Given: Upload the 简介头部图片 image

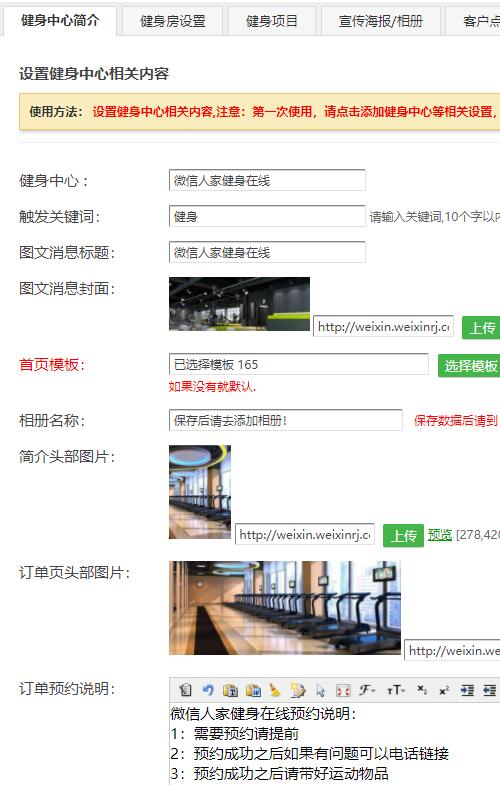Looking at the screenshot, I should point(403,535).
